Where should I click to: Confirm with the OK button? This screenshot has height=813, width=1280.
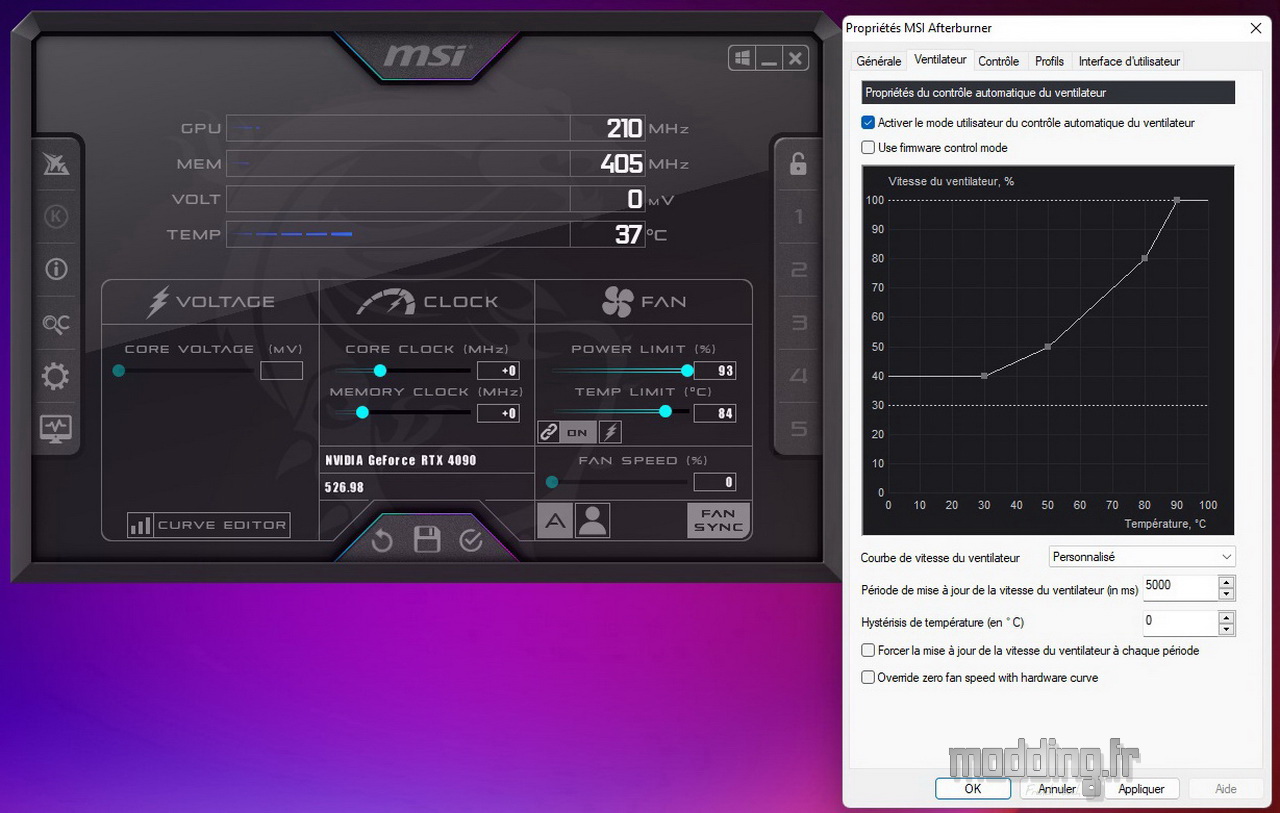click(973, 788)
